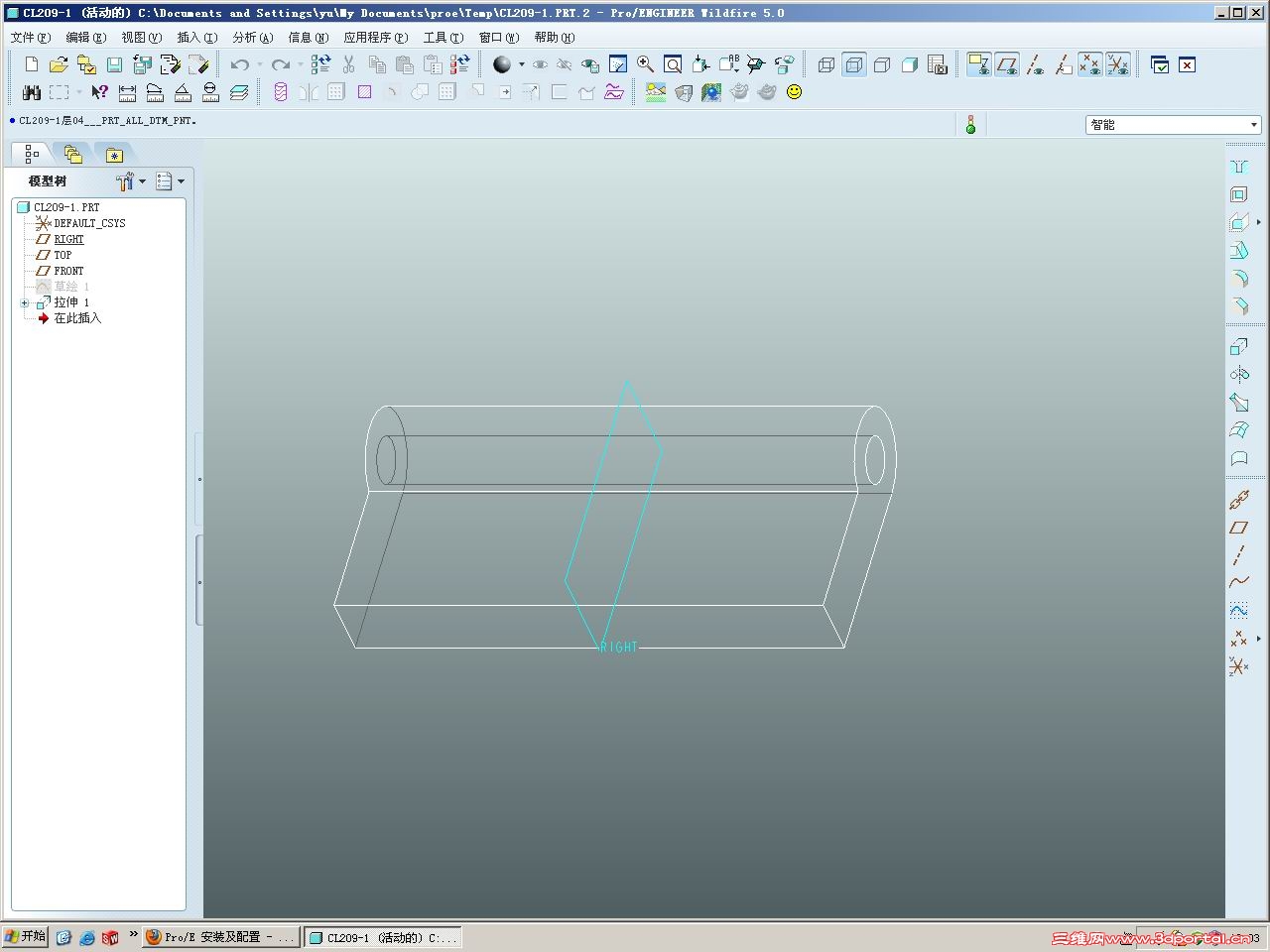
Task: Select the FRONT datum plane in model tree
Action: pos(68,271)
